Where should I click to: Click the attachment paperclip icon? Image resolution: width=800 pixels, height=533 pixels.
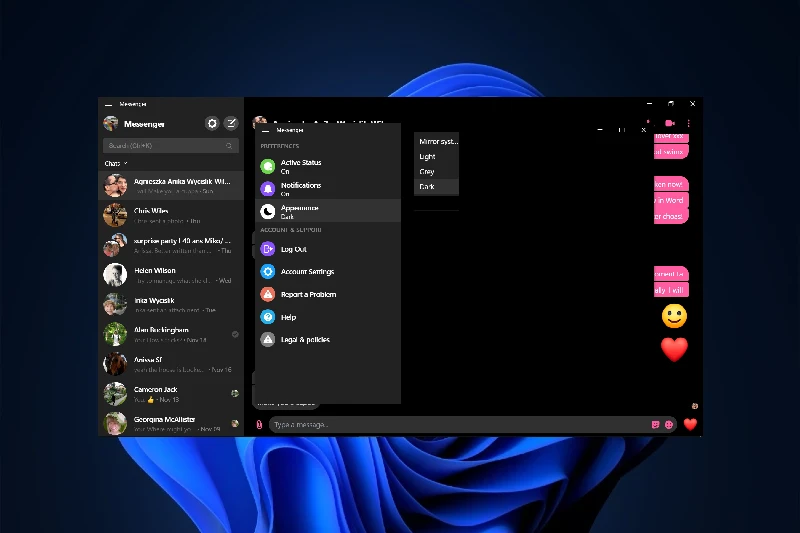point(258,424)
